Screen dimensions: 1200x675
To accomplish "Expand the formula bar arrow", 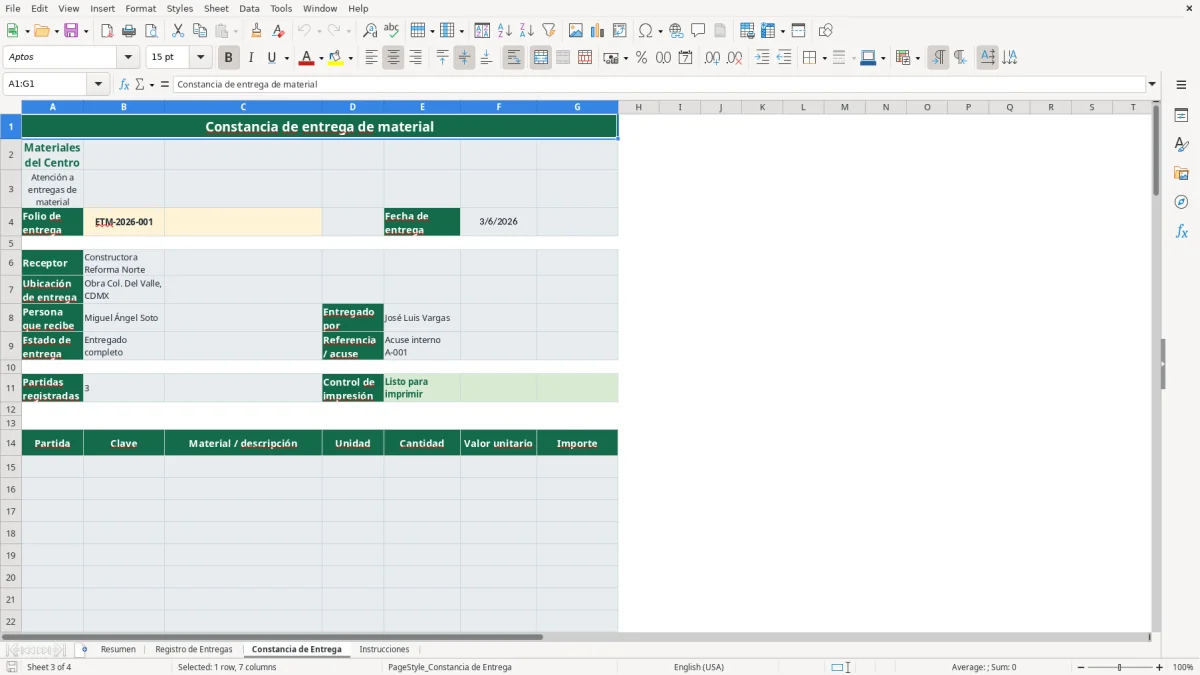I will click(1152, 85).
